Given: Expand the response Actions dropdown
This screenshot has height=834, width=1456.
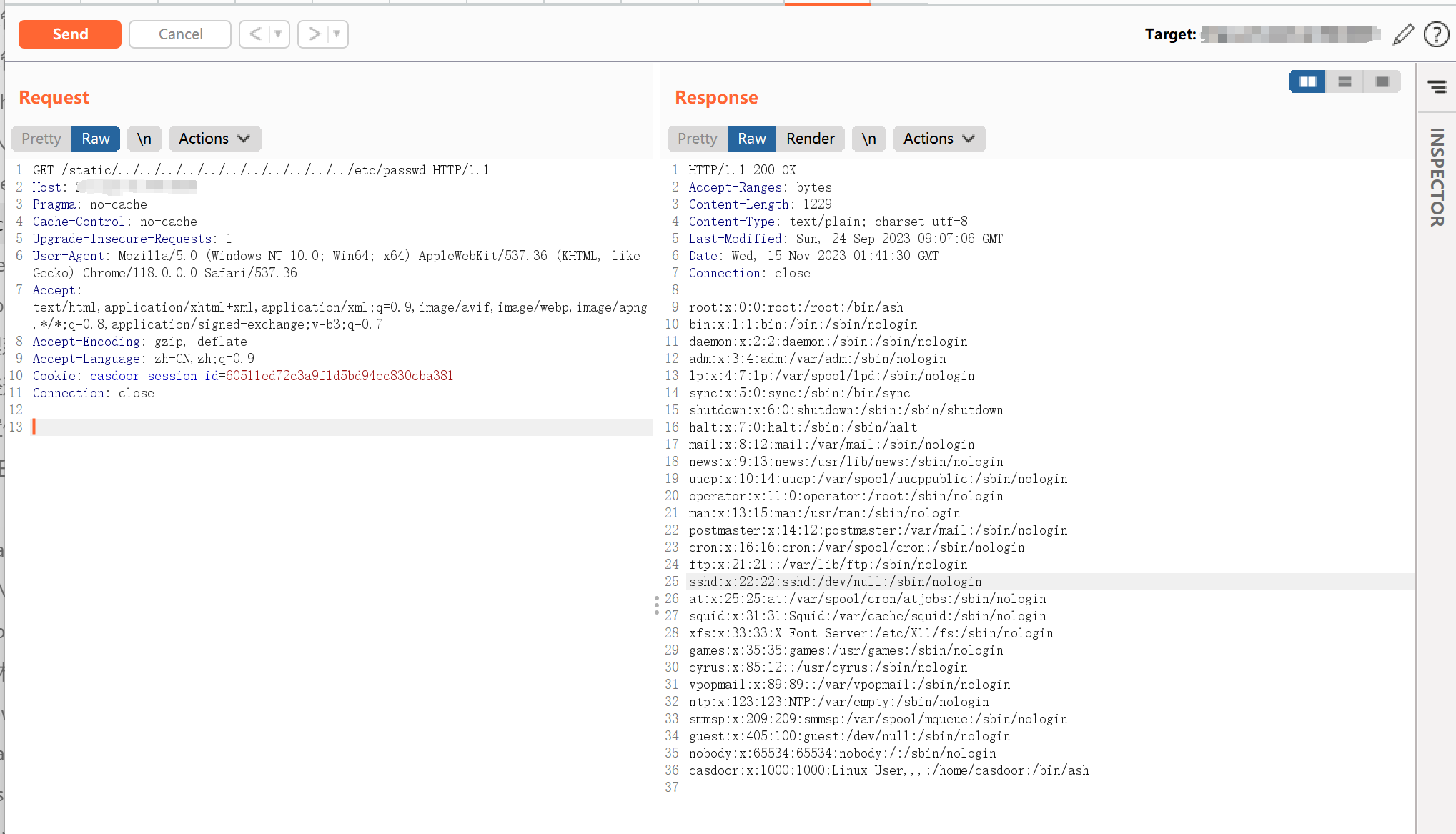Looking at the screenshot, I should point(939,139).
